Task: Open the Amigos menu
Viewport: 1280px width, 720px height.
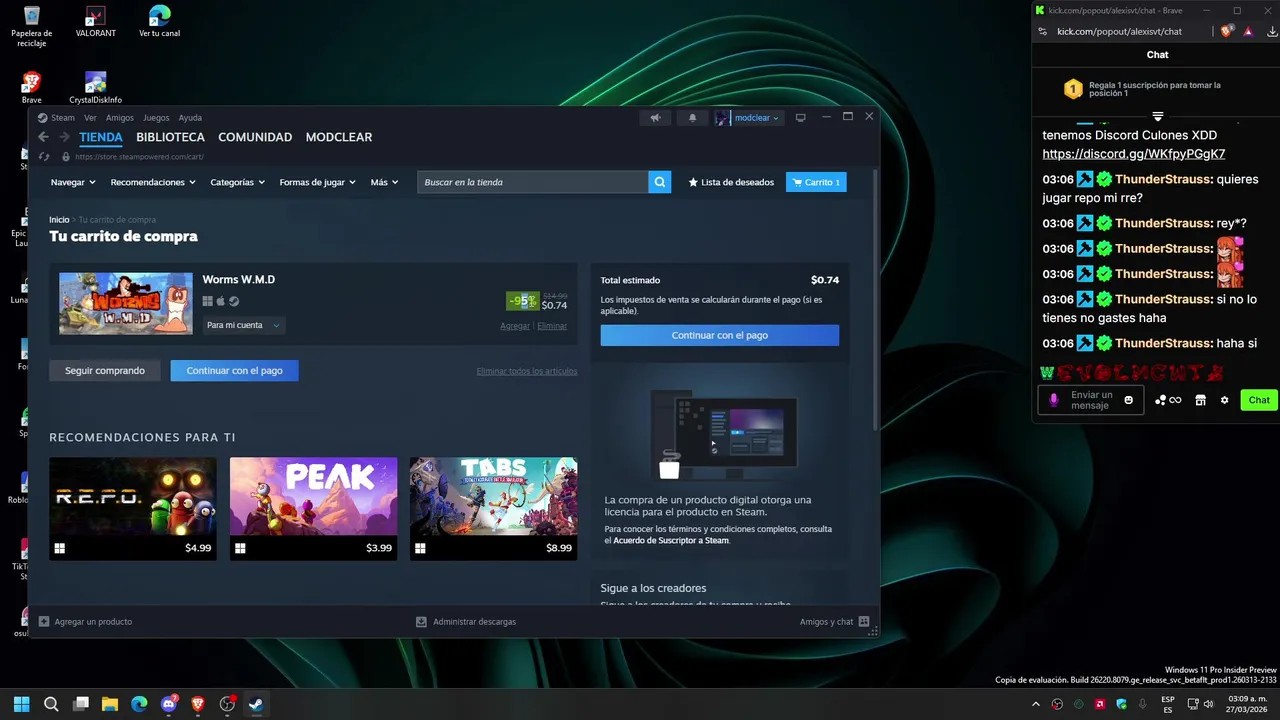Action: 120,118
